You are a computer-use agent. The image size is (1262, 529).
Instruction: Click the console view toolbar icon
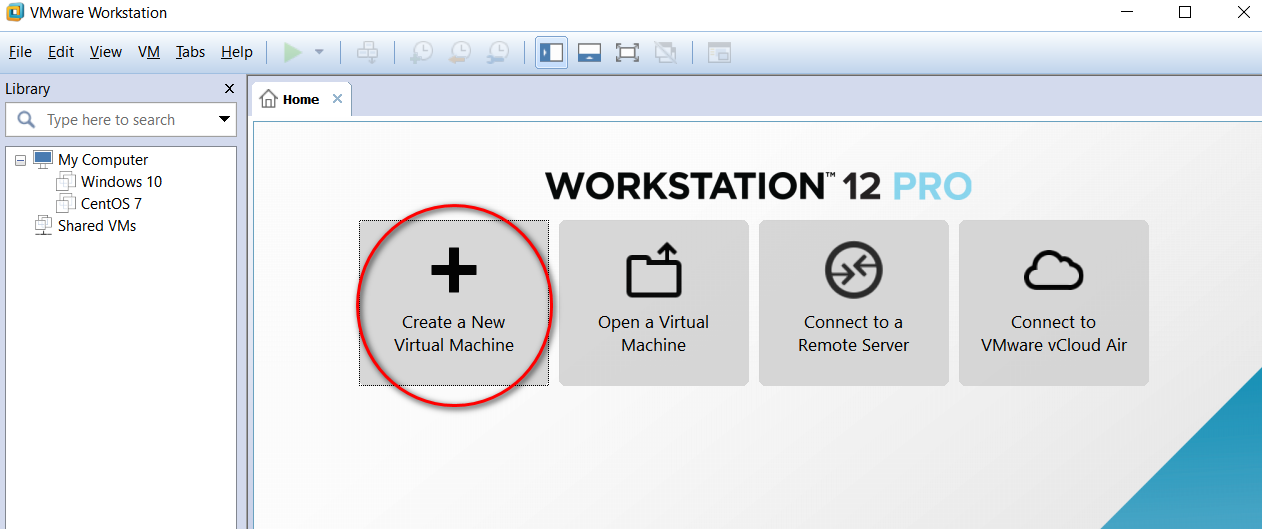719,52
